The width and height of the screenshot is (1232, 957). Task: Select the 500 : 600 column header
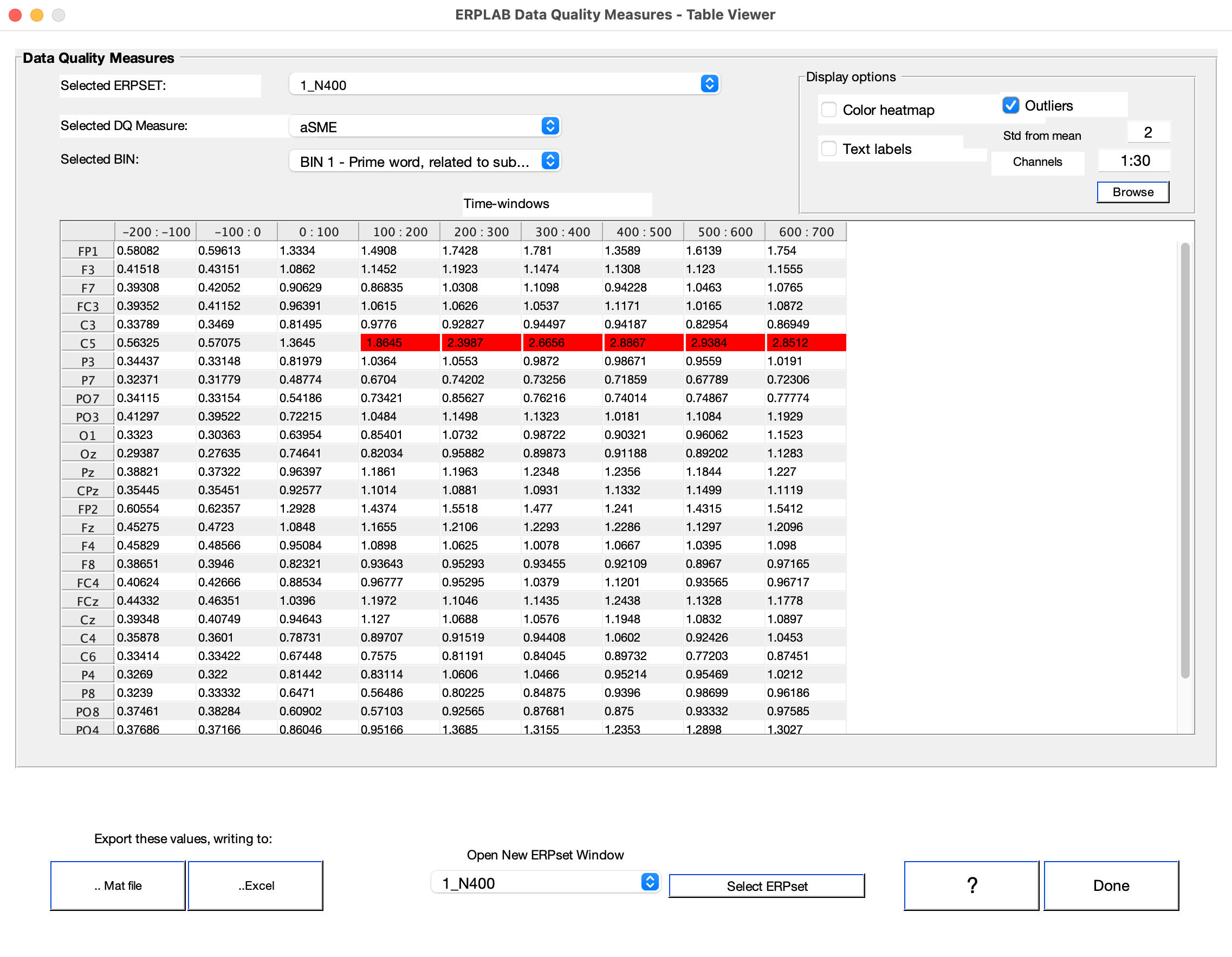[x=725, y=232]
